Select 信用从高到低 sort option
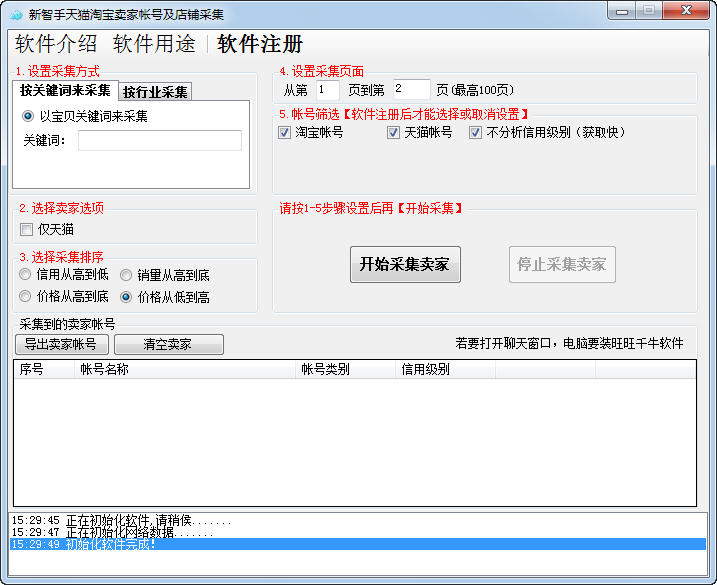Screen dimensions: 717x585 (x=25, y=274)
